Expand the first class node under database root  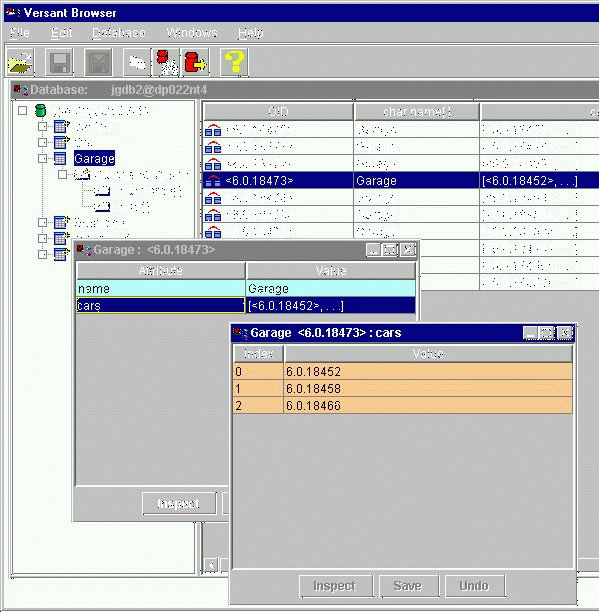pyautogui.click(x=43, y=126)
